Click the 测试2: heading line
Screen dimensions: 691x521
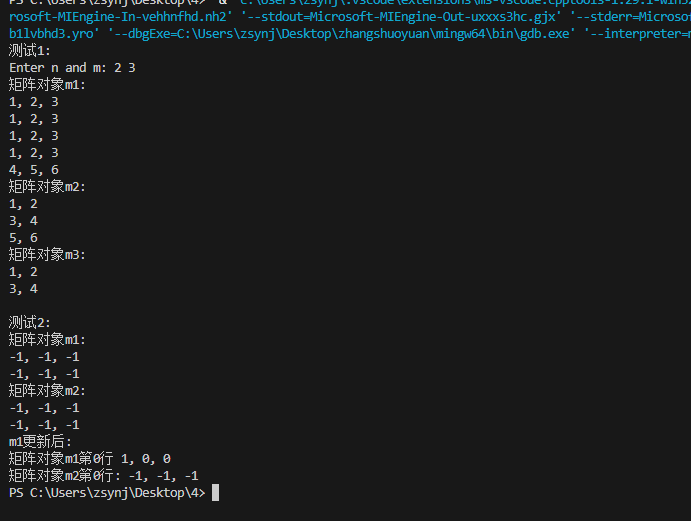pos(30,323)
